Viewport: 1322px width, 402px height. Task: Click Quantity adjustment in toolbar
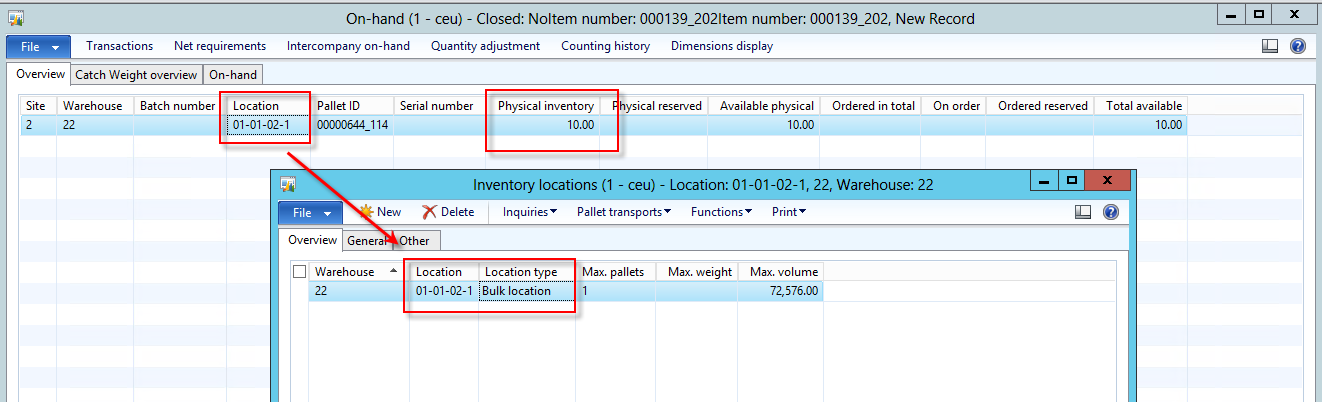pyautogui.click(x=485, y=46)
